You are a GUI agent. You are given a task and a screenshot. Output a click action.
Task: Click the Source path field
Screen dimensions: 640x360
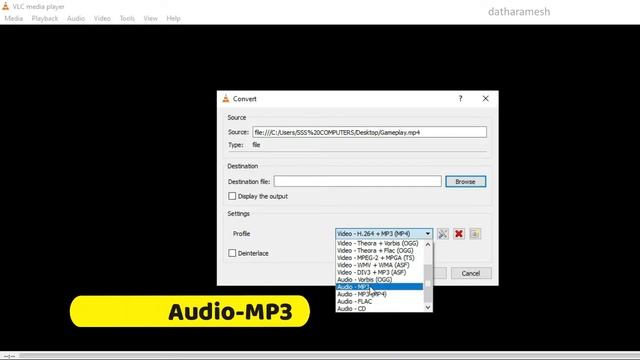point(369,132)
